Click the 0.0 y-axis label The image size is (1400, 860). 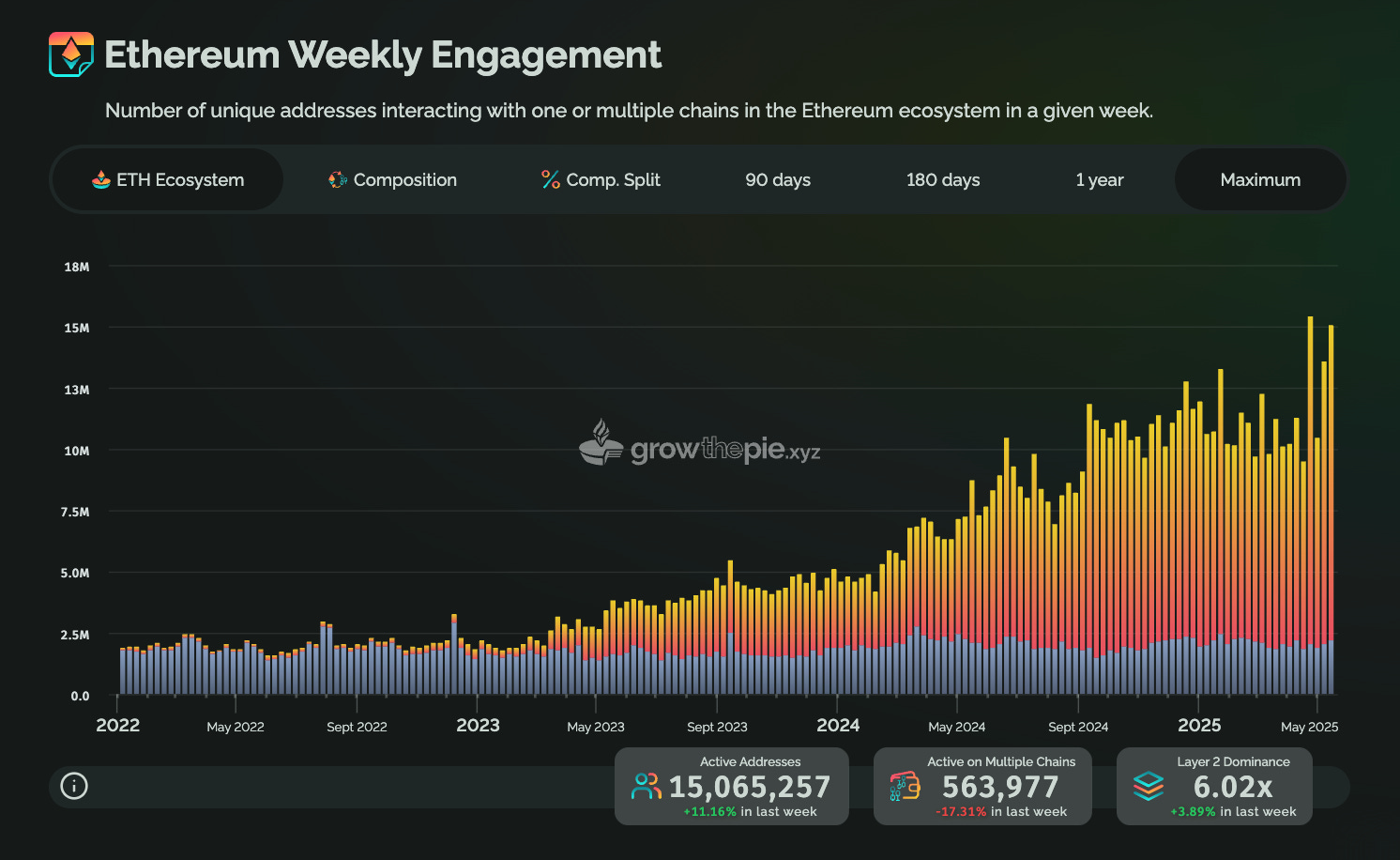(x=80, y=696)
